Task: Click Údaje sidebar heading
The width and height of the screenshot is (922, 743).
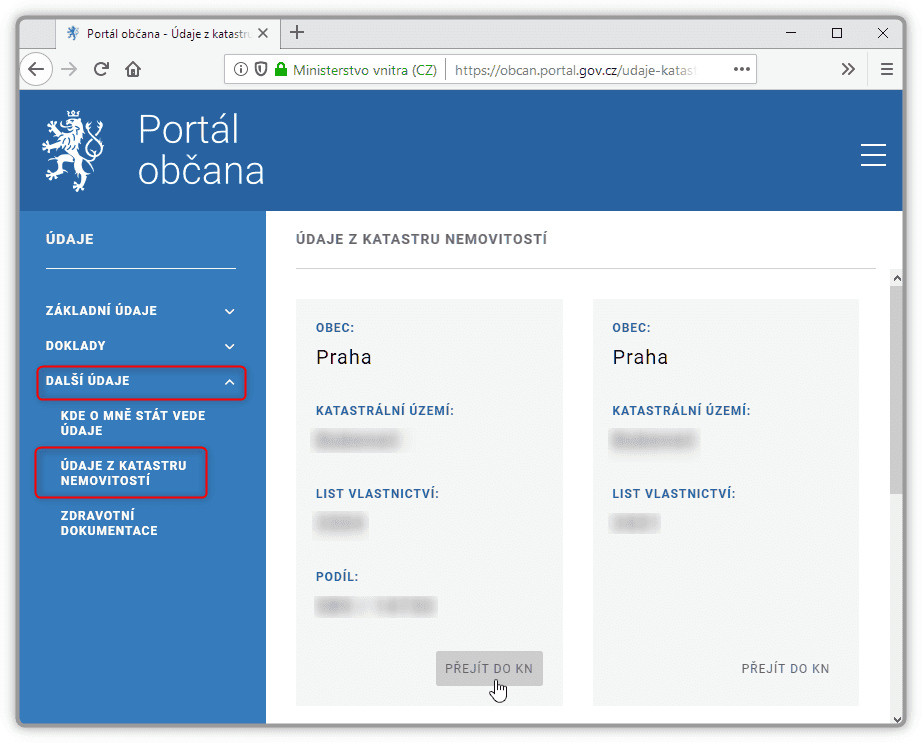Action: point(69,239)
